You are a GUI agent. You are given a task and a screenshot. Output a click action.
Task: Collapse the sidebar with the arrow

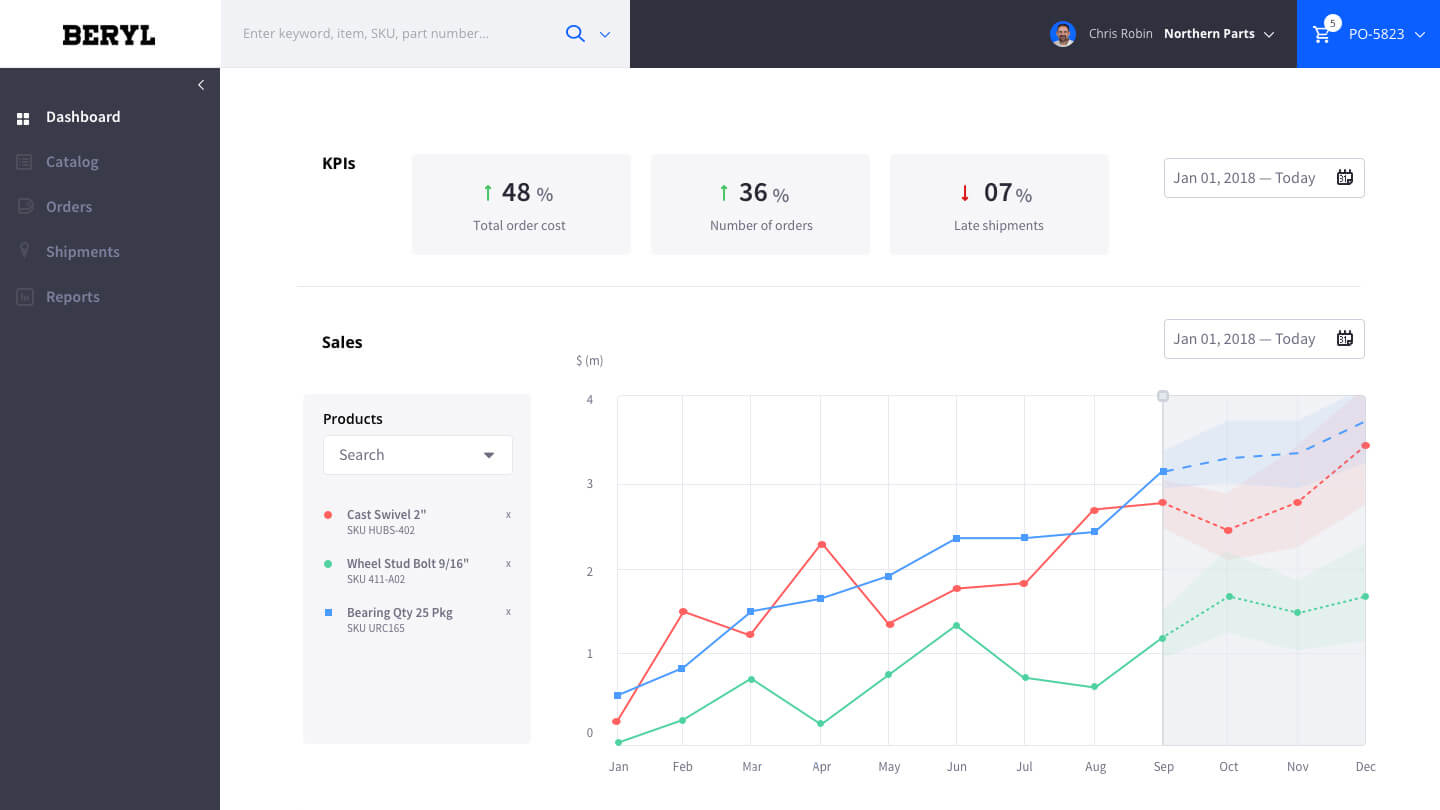pyautogui.click(x=201, y=85)
